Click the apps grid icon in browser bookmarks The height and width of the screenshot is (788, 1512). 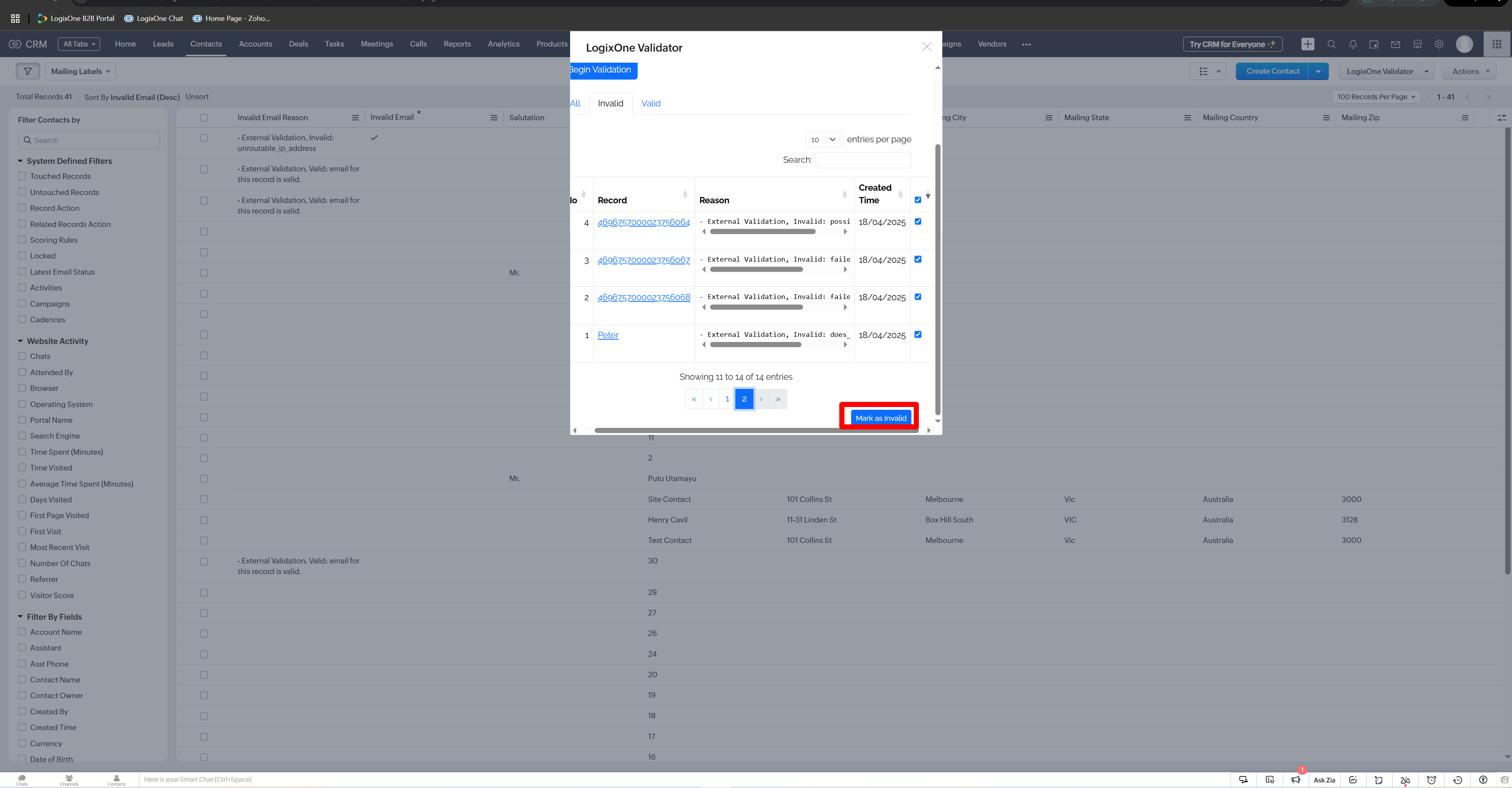[x=15, y=18]
